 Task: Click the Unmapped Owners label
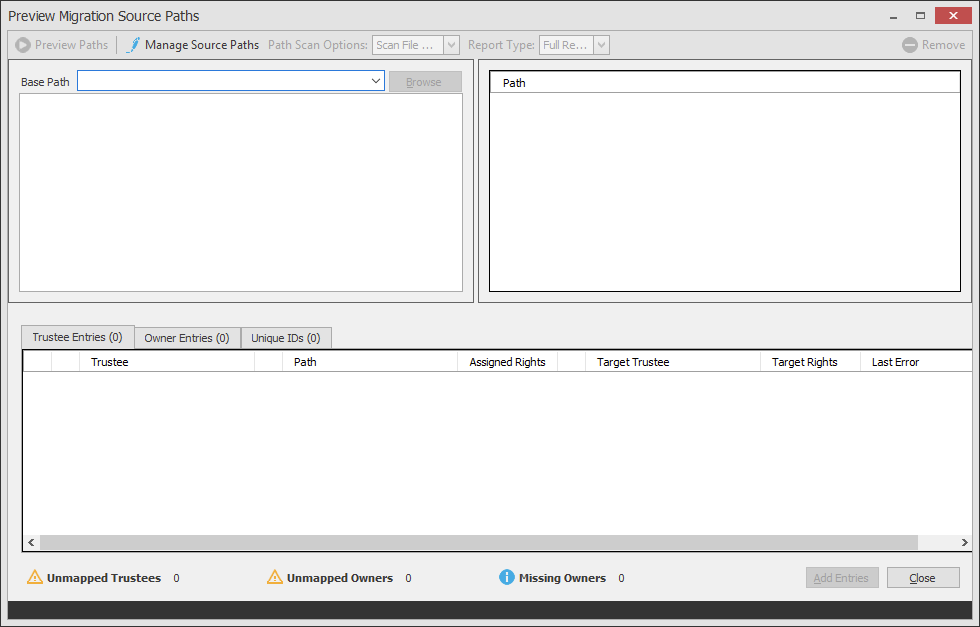tap(340, 578)
